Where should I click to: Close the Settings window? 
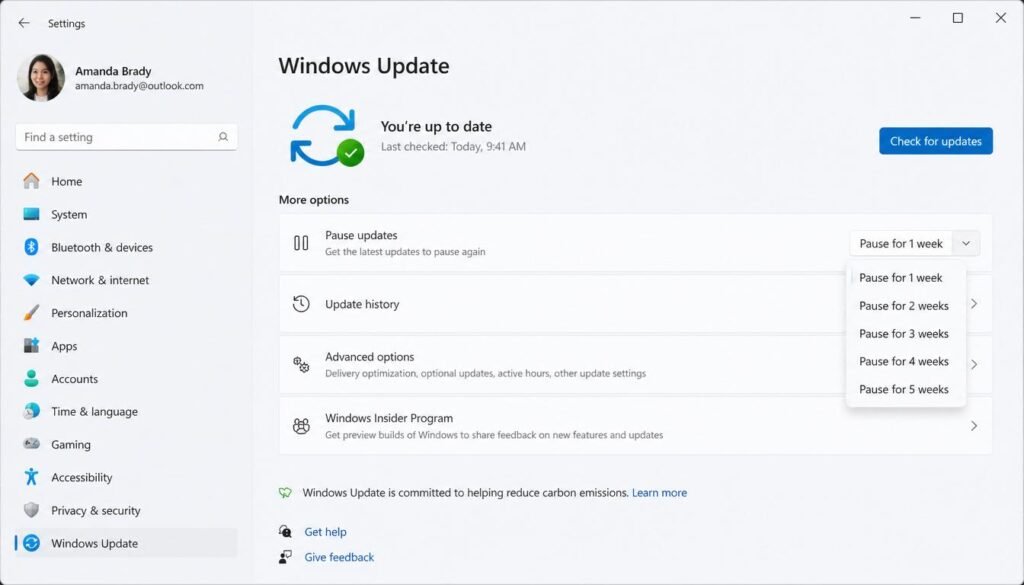click(1000, 18)
